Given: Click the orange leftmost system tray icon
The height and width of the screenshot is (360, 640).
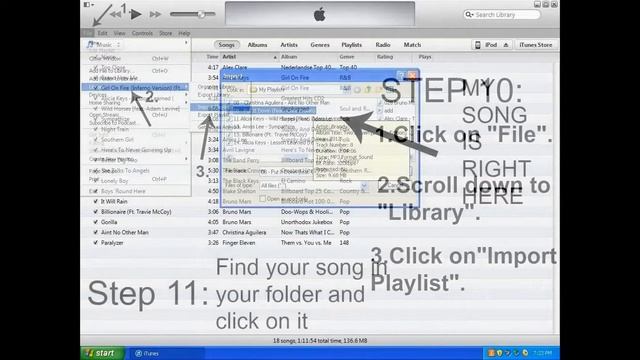Looking at the screenshot, I should (x=491, y=353).
